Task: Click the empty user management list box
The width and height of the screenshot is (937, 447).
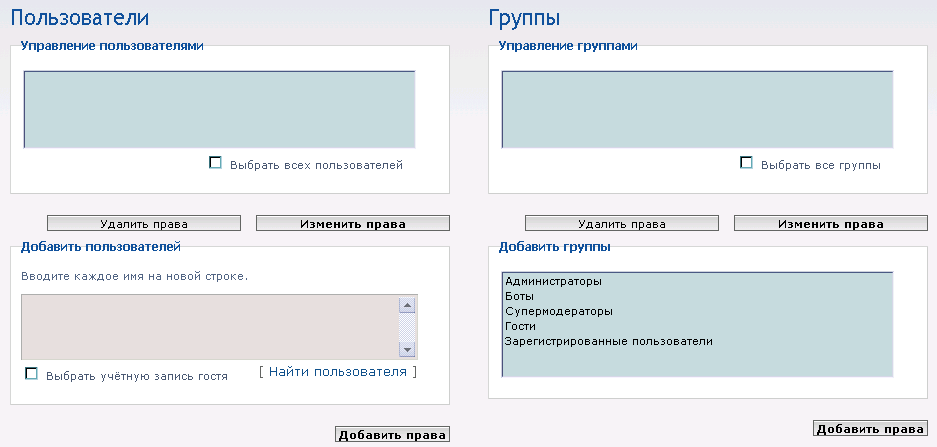Action: [219, 109]
